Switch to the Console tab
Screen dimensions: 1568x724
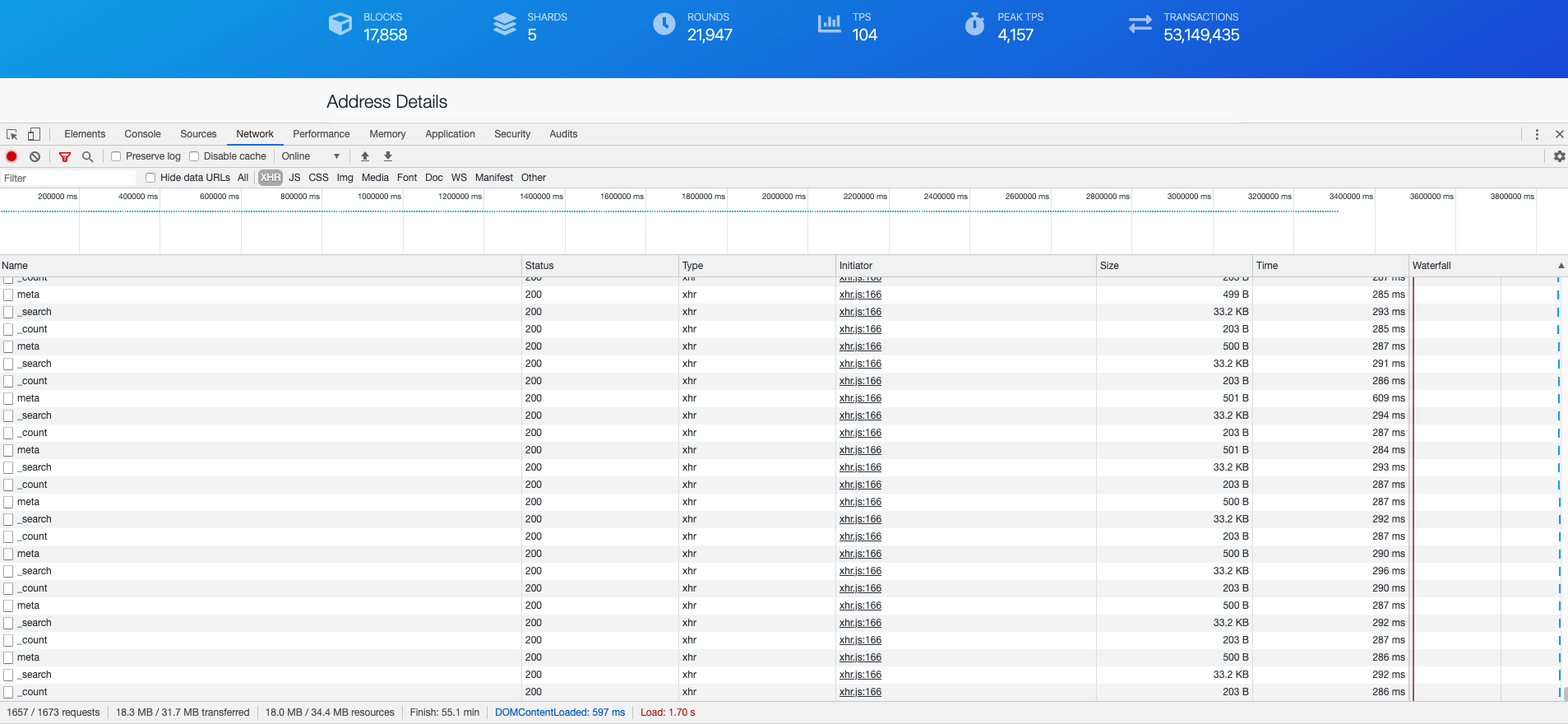pos(142,134)
